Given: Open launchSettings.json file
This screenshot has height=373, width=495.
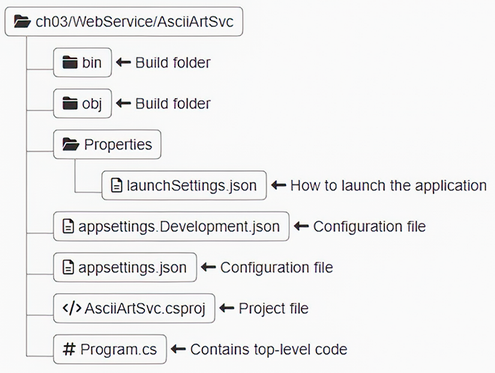Looking at the screenshot, I should pos(184,185).
